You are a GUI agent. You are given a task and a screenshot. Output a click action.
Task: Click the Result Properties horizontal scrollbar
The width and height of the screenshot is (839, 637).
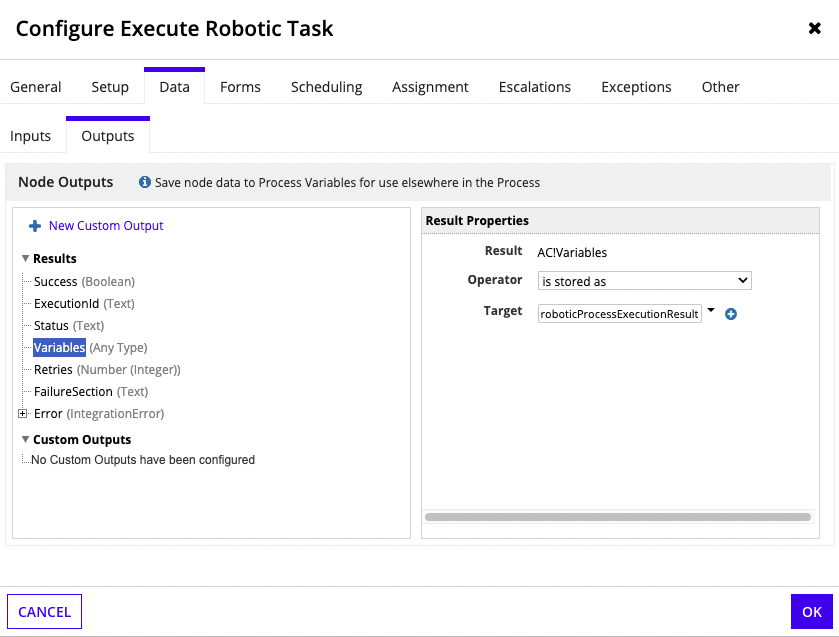point(617,517)
